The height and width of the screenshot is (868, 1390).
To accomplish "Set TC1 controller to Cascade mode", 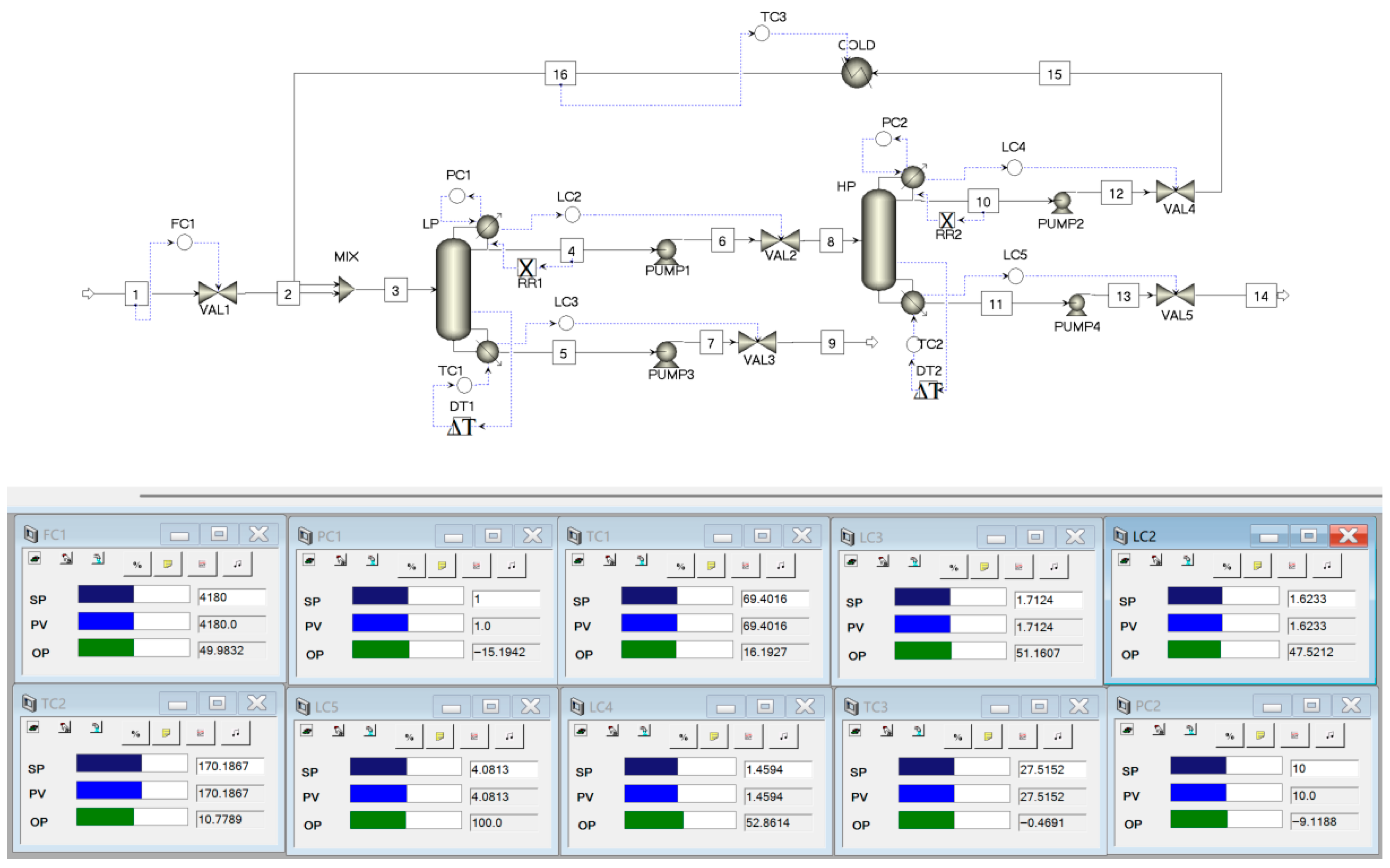I will tap(642, 560).
